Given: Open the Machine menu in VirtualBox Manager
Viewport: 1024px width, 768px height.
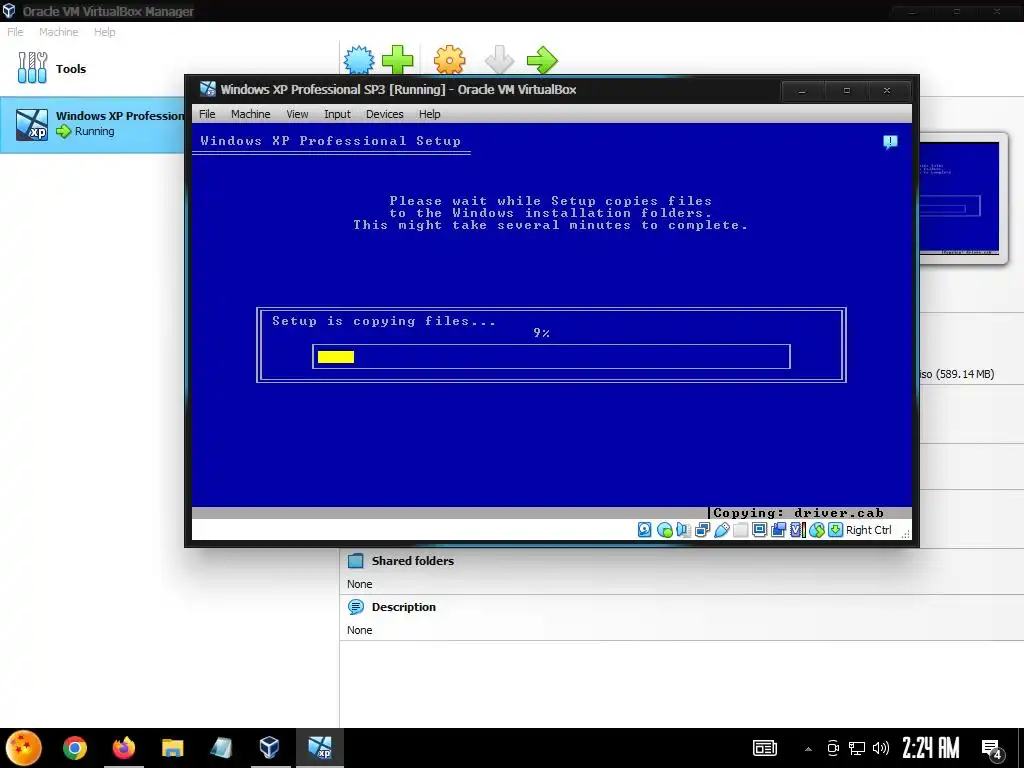Looking at the screenshot, I should [x=58, y=32].
